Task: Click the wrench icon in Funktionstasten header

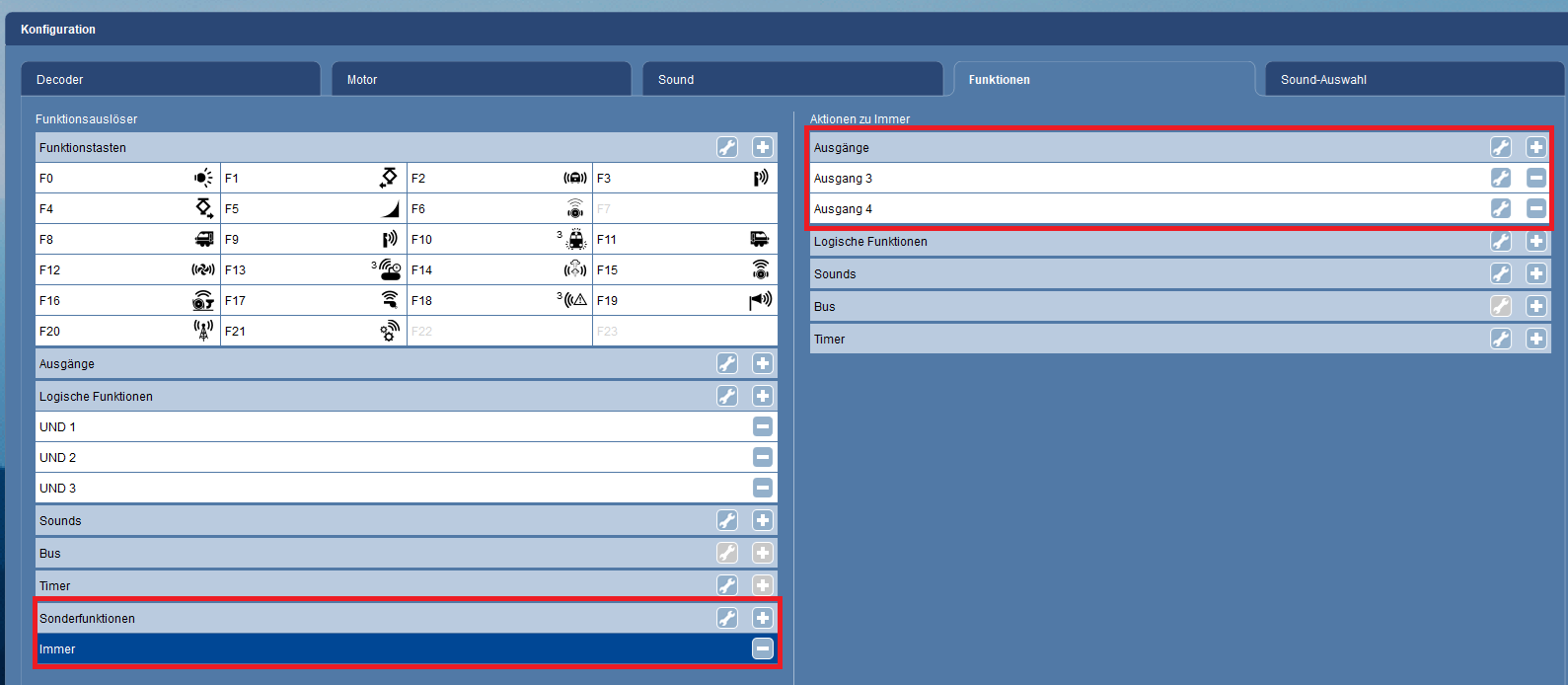Action: [727, 148]
